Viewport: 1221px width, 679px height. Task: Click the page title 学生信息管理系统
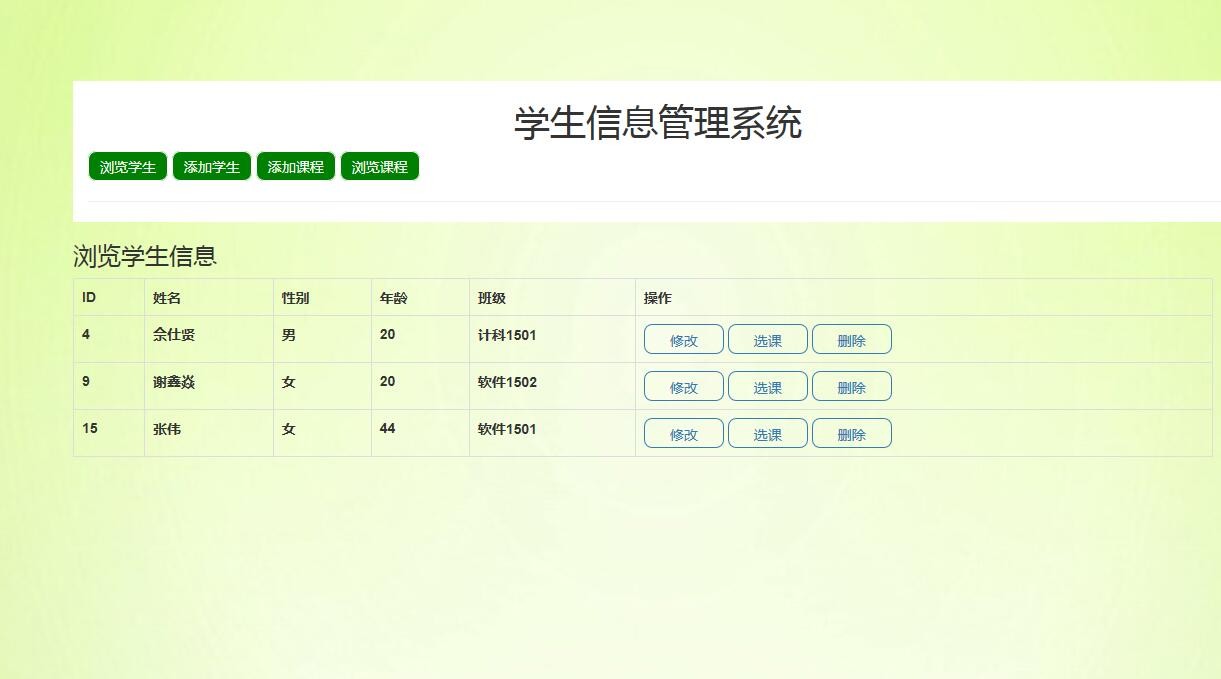click(658, 124)
